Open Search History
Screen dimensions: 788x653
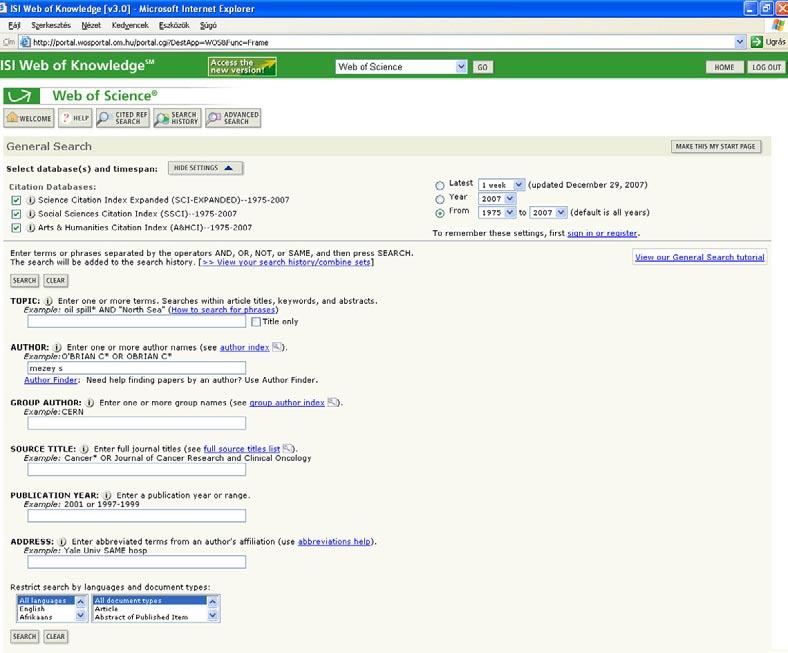(177, 118)
